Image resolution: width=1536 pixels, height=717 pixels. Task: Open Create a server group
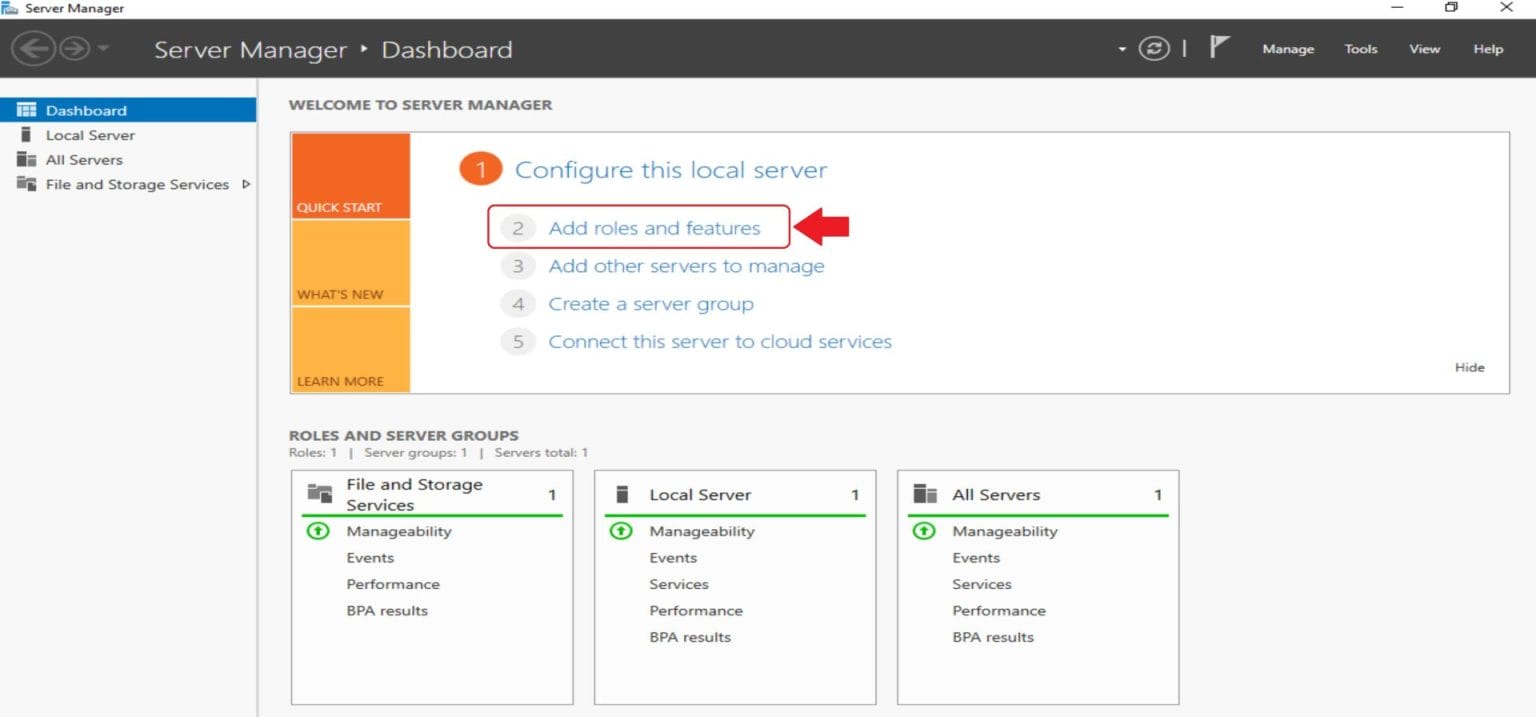click(x=650, y=304)
